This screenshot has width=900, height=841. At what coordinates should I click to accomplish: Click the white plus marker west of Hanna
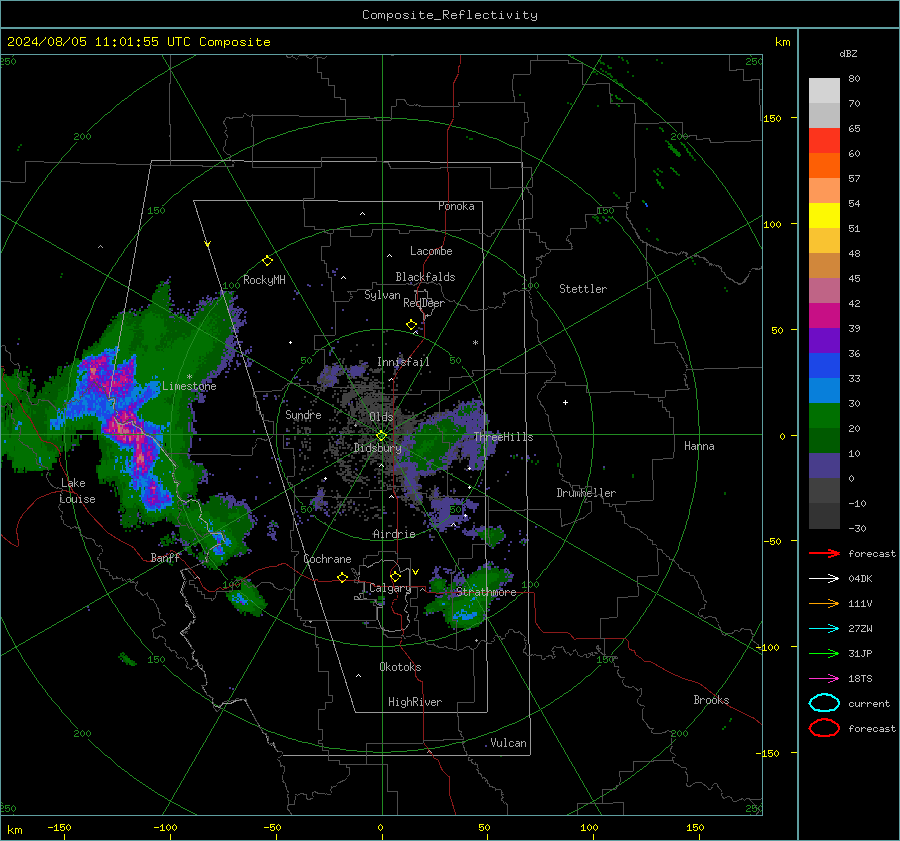pos(565,403)
